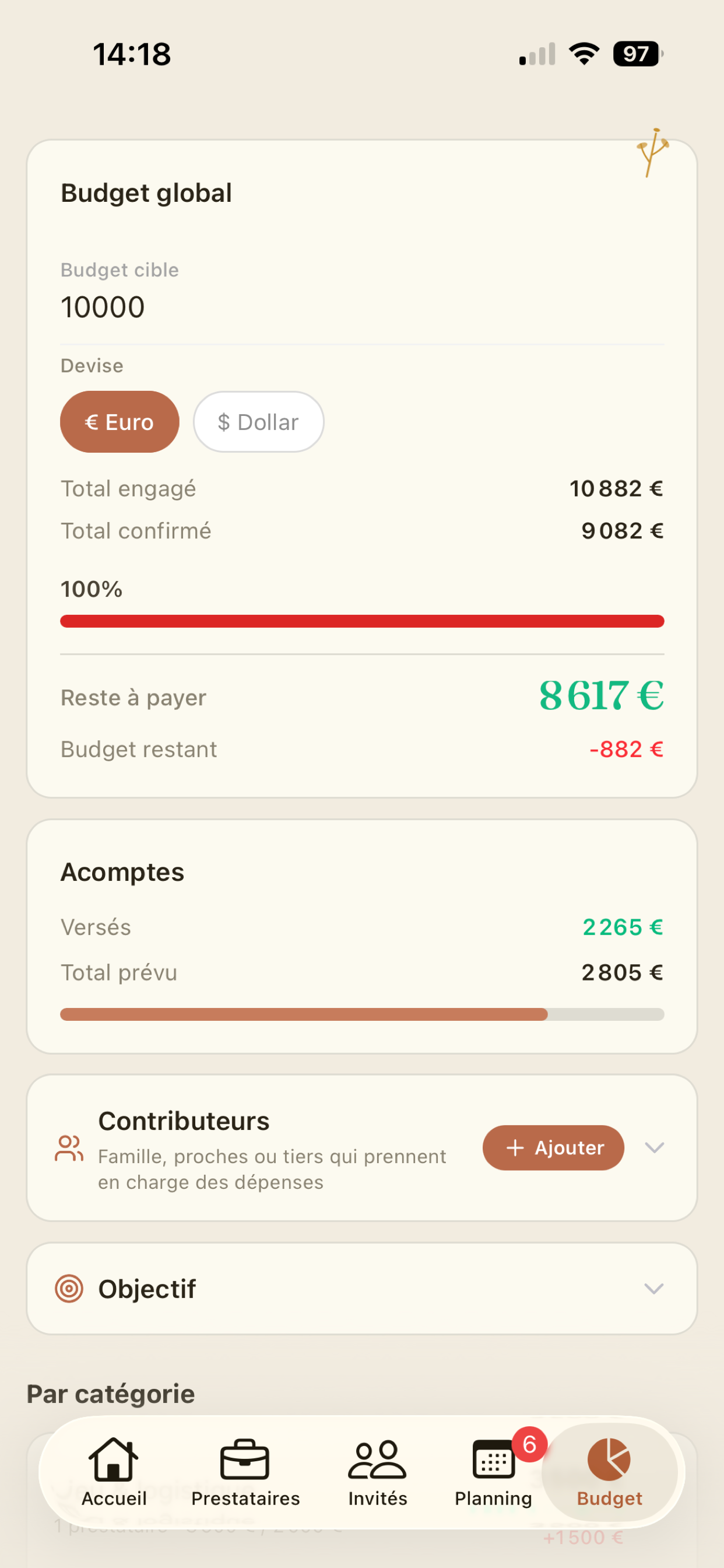
Task: Expand the Objectif section chevron
Action: pyautogui.click(x=654, y=1289)
